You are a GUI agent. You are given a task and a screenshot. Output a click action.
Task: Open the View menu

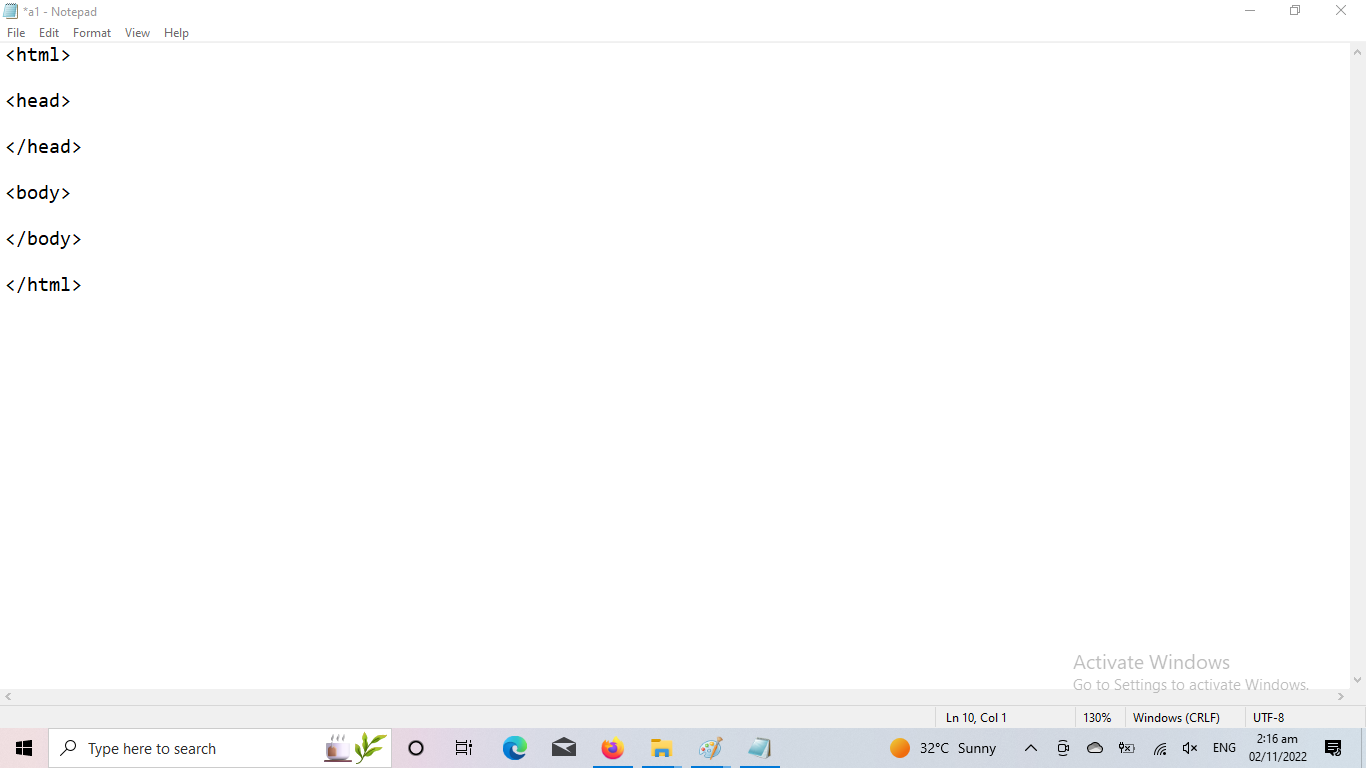click(x=137, y=33)
